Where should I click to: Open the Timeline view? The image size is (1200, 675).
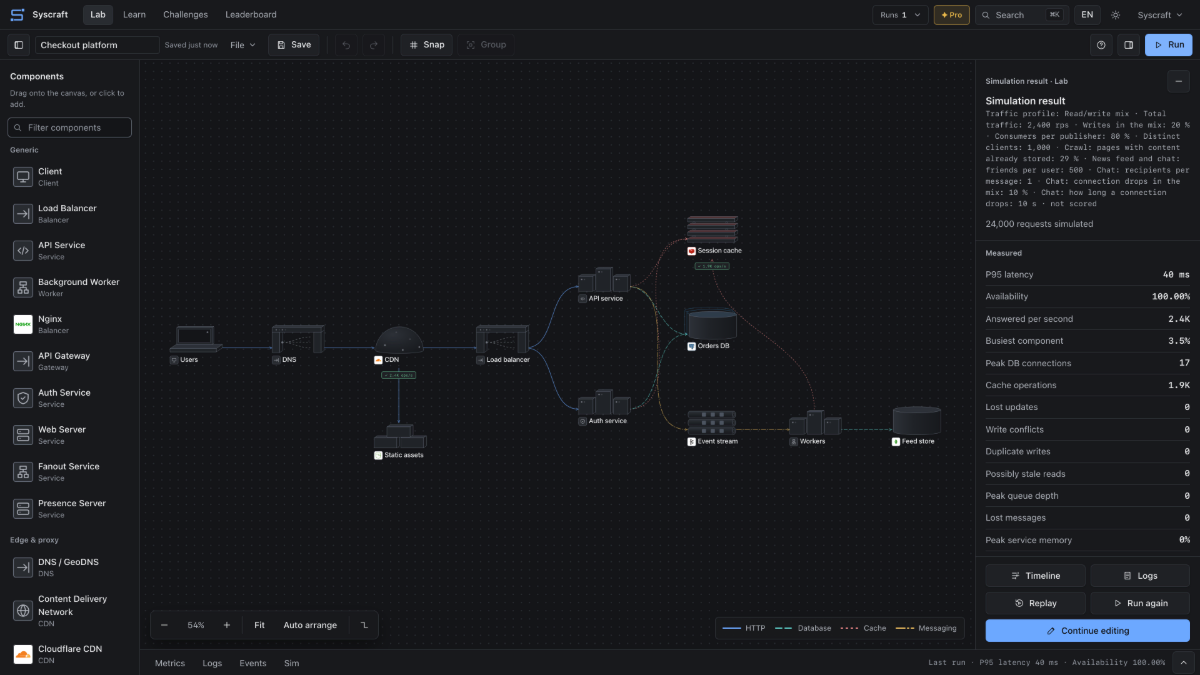pyautogui.click(x=1035, y=575)
